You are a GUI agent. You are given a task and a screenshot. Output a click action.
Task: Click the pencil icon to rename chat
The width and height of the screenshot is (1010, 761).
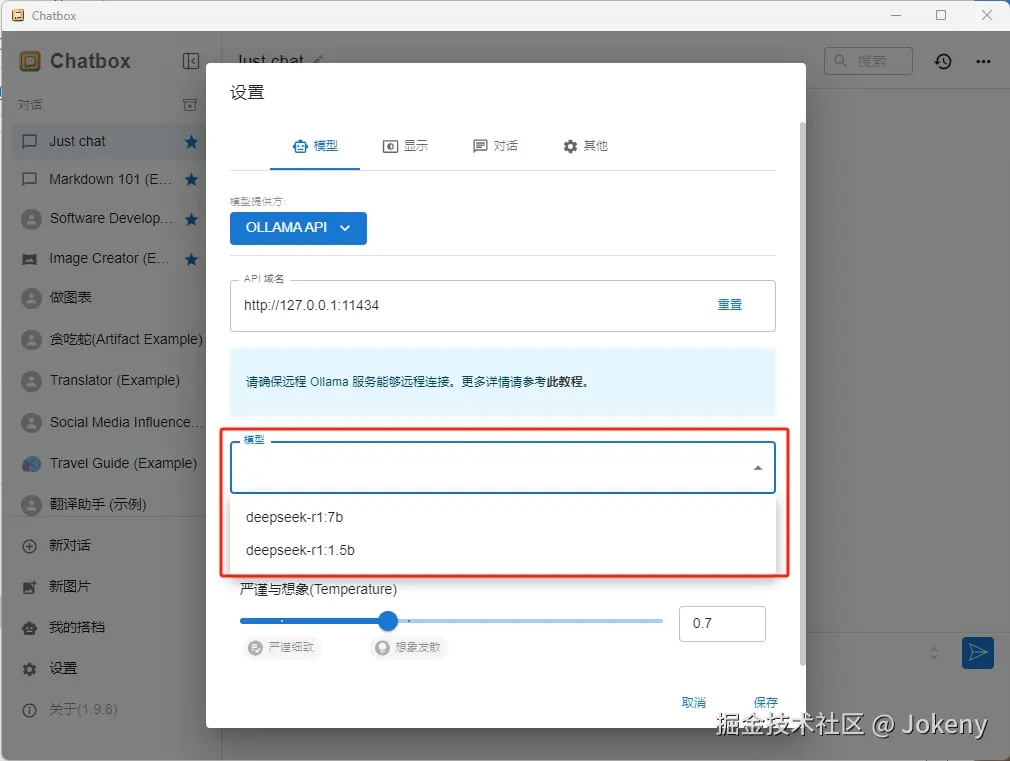318,60
